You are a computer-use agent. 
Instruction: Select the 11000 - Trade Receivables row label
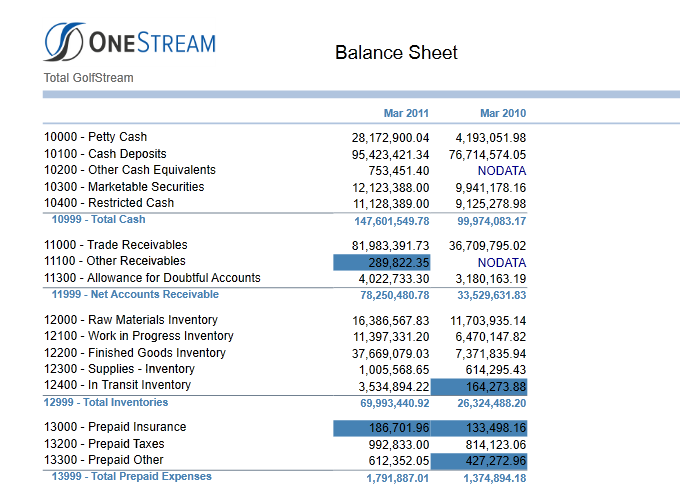pyautogui.click(x=116, y=245)
